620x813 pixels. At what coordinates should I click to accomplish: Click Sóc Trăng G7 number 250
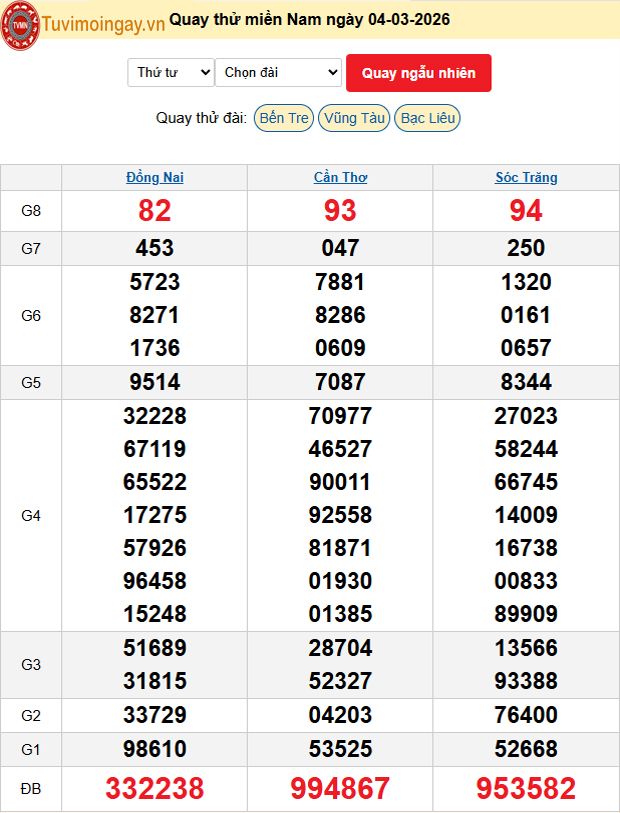coord(526,248)
